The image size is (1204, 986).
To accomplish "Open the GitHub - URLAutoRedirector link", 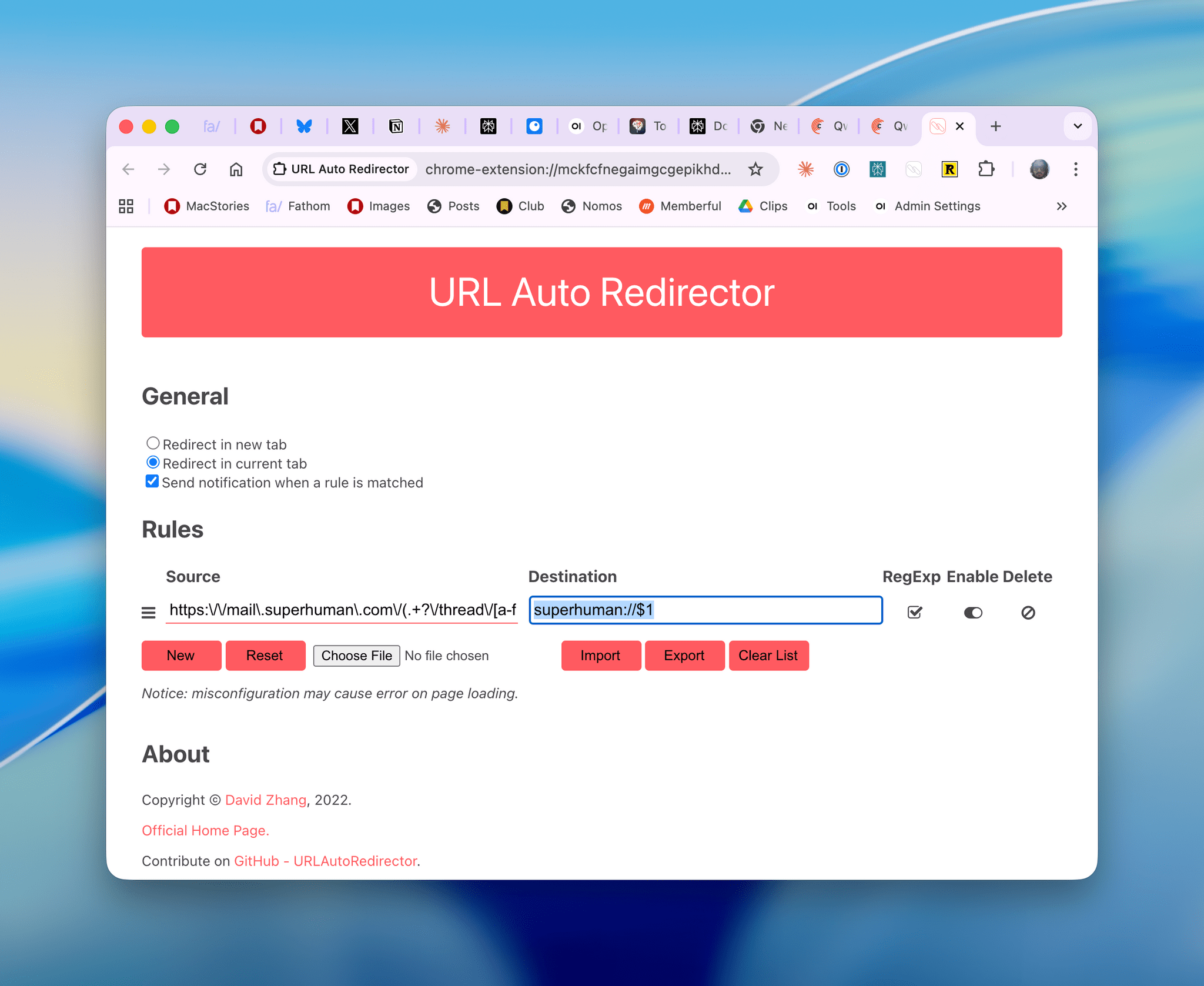I will [x=326, y=861].
